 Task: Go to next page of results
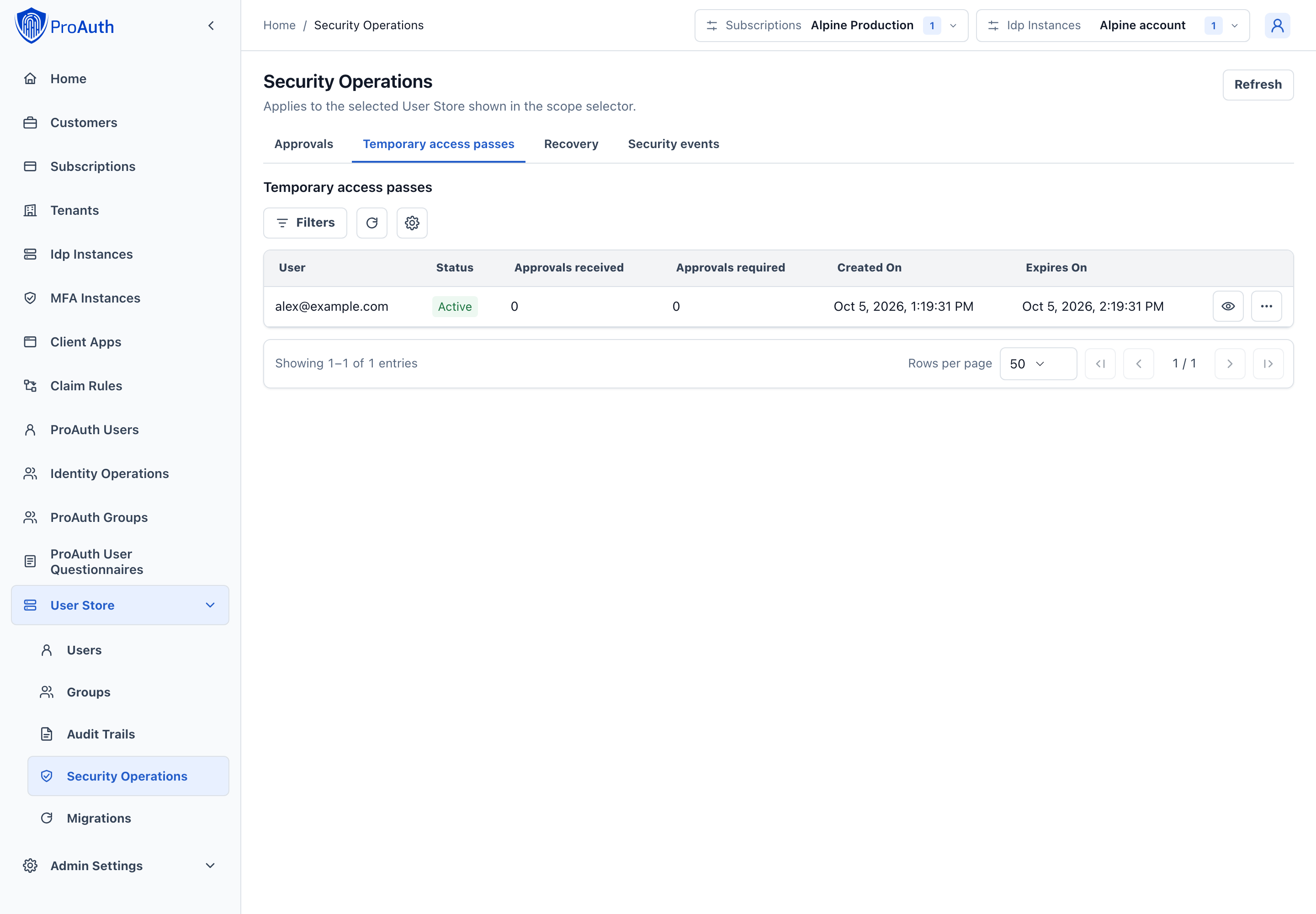tap(1229, 364)
